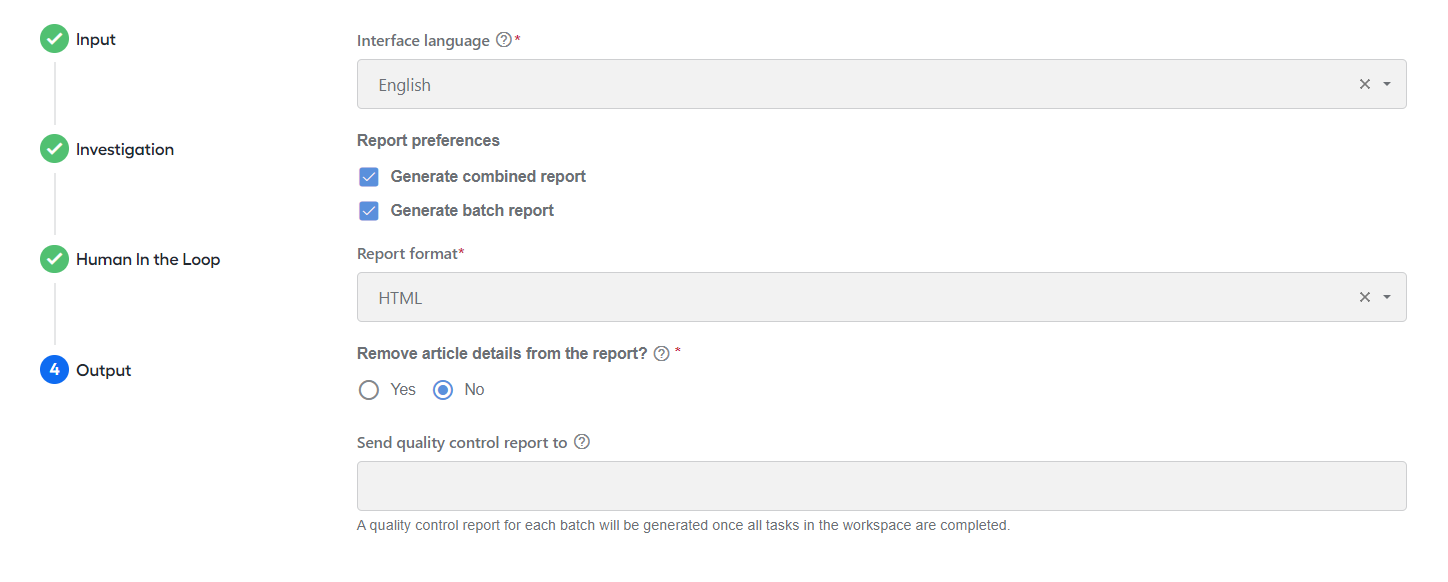Image resolution: width=1448 pixels, height=582 pixels.
Task: Go to the Input step
Action: (96, 40)
